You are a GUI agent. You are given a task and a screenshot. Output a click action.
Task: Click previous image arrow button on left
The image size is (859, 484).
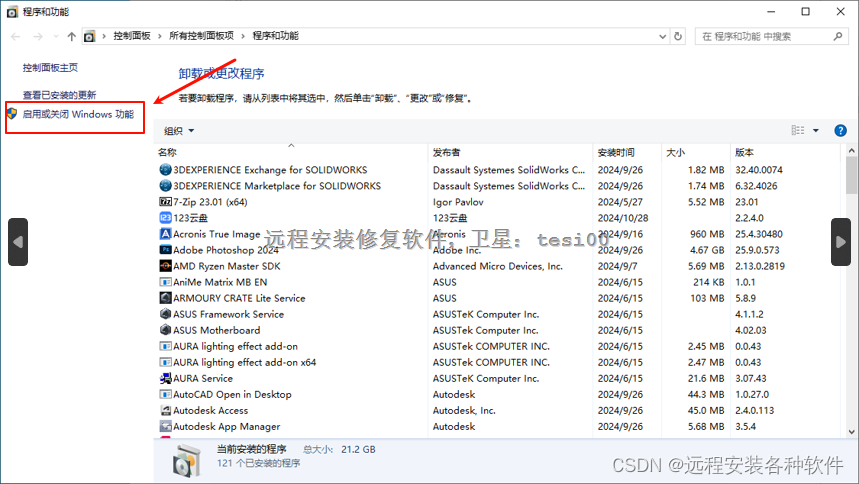18,242
